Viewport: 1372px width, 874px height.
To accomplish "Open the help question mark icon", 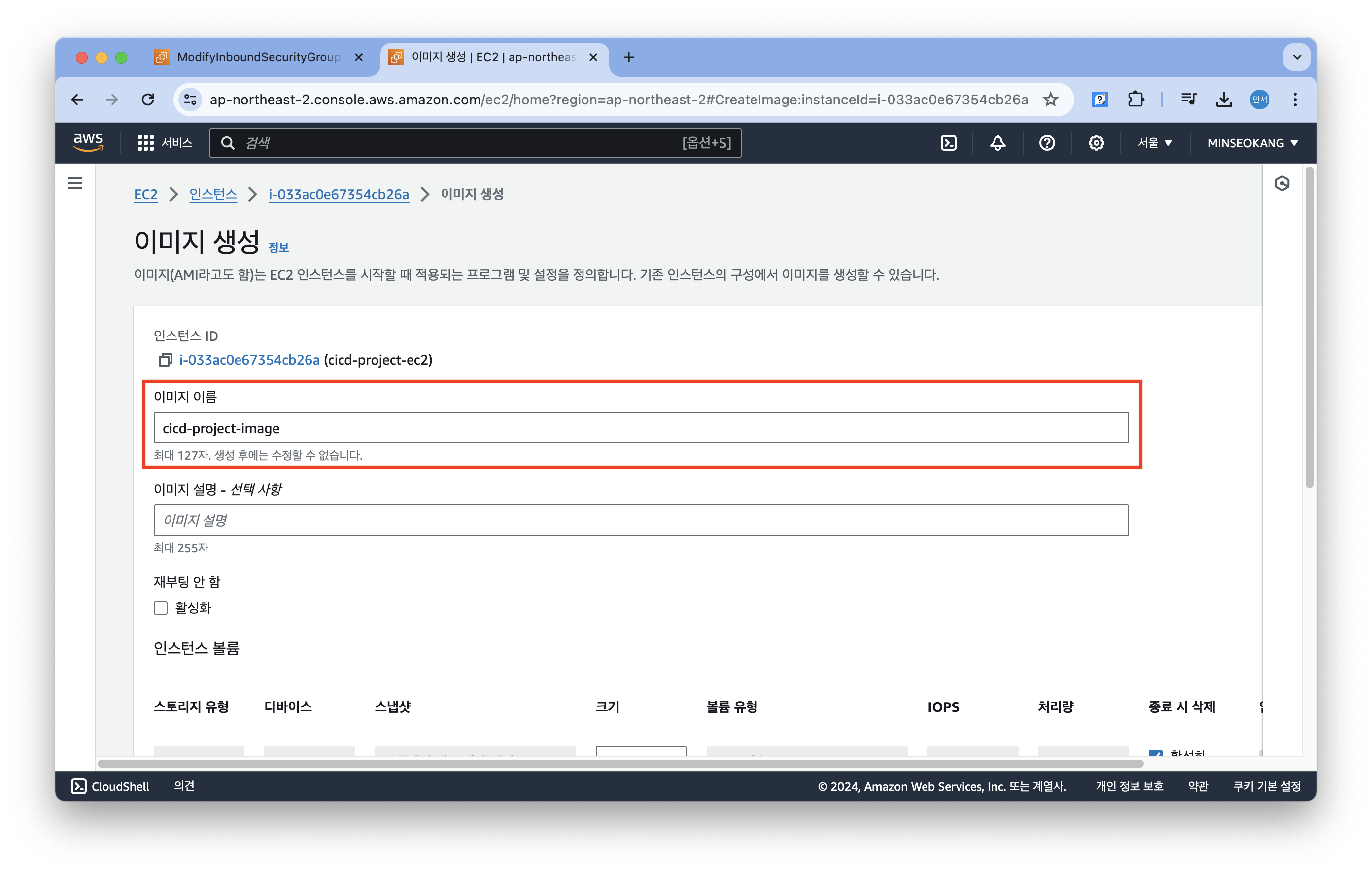I will [1047, 143].
